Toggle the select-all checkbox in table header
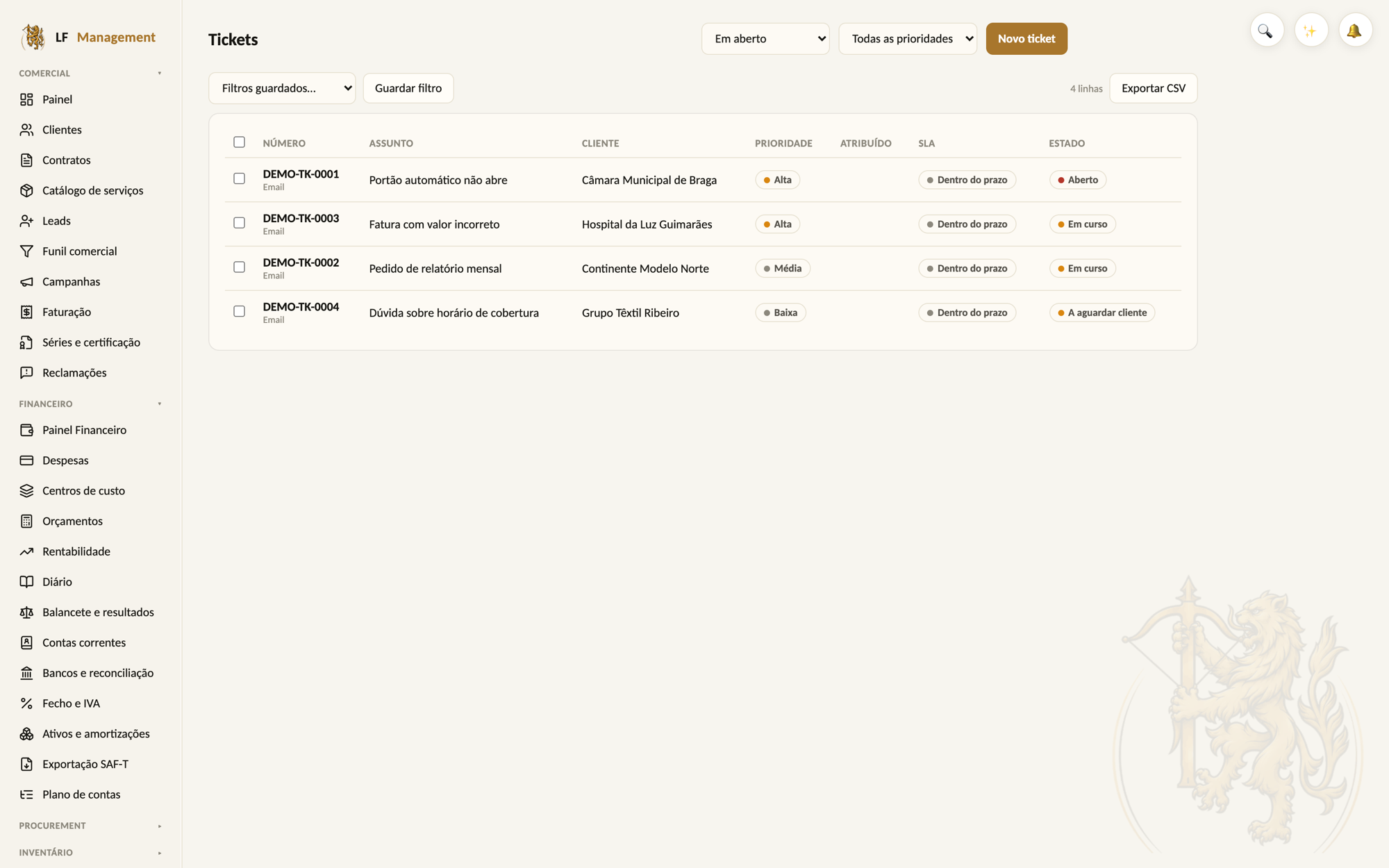1389x868 pixels. coord(239,142)
